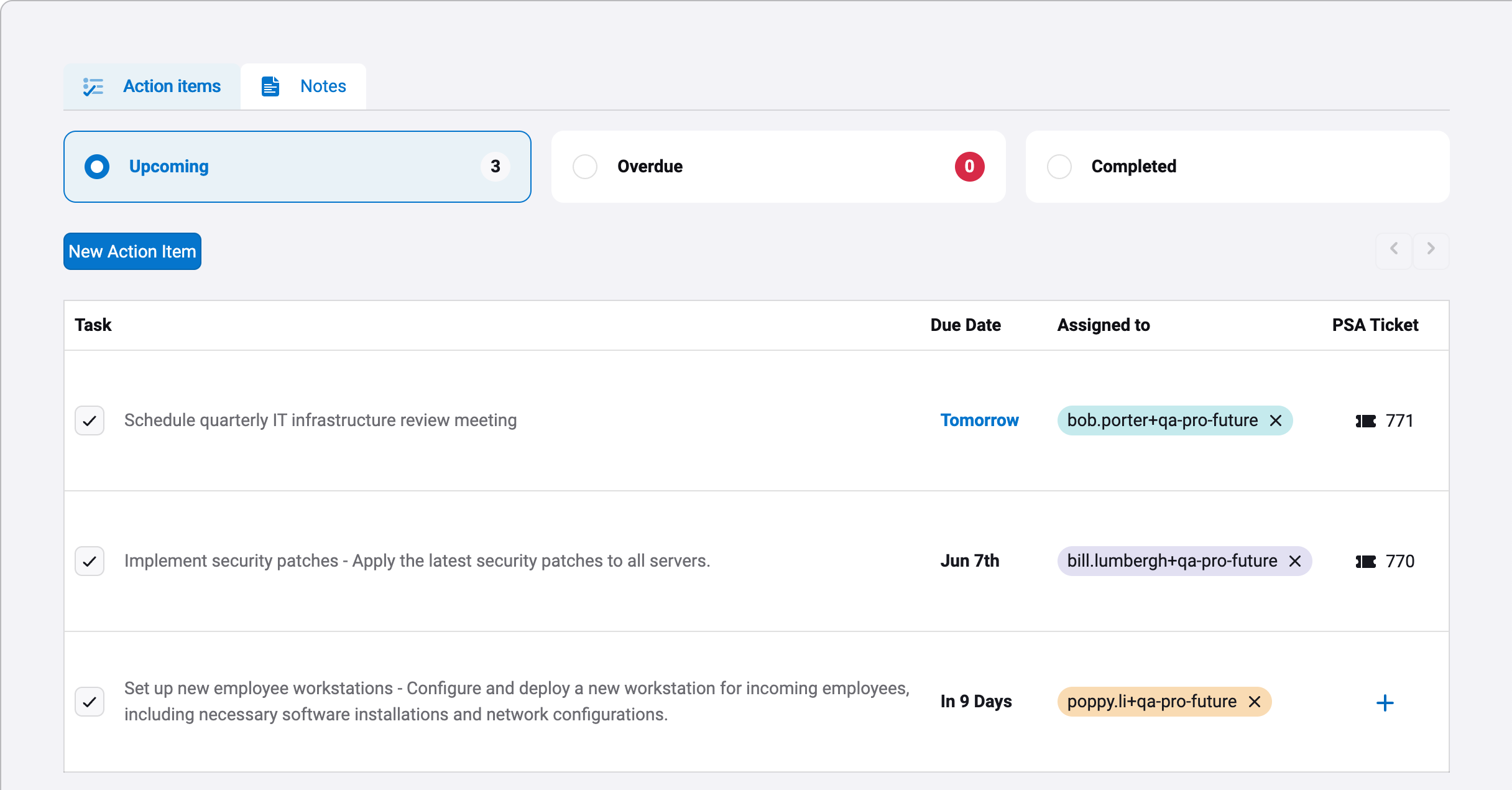
Task: Click the red Overdue count badge
Action: pos(970,167)
